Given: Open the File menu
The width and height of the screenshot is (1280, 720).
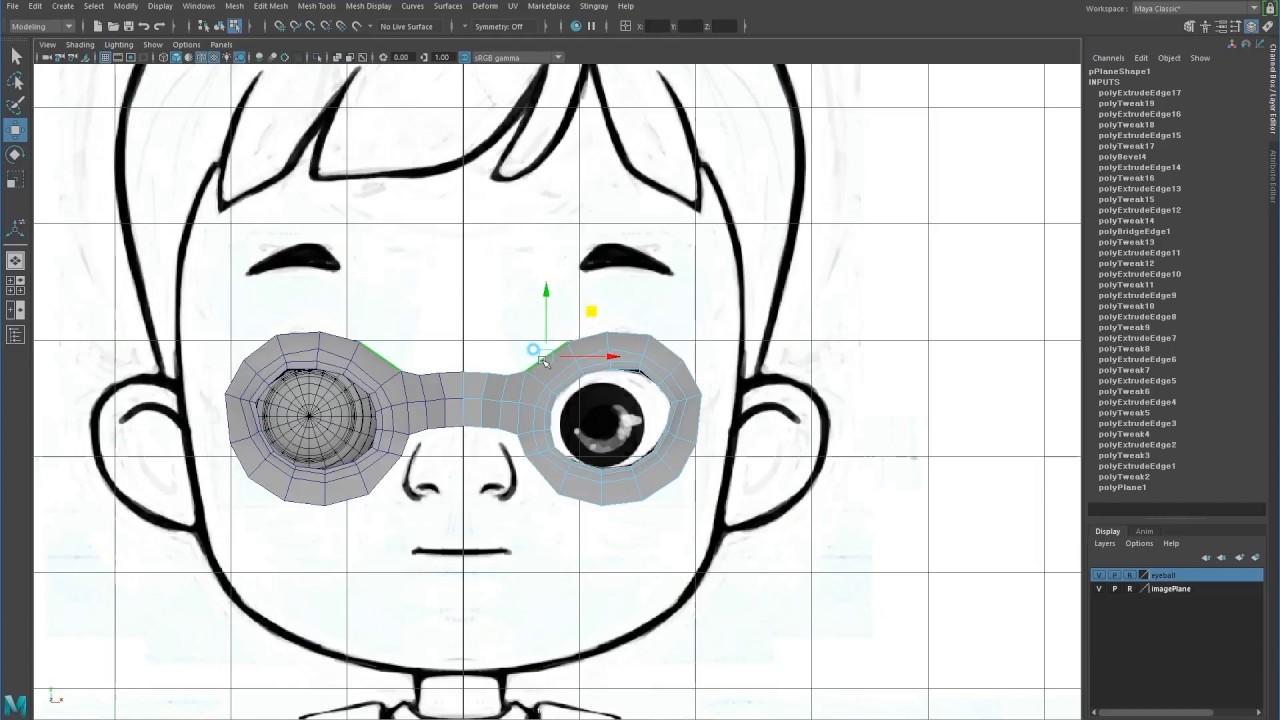Looking at the screenshot, I should click(x=12, y=6).
